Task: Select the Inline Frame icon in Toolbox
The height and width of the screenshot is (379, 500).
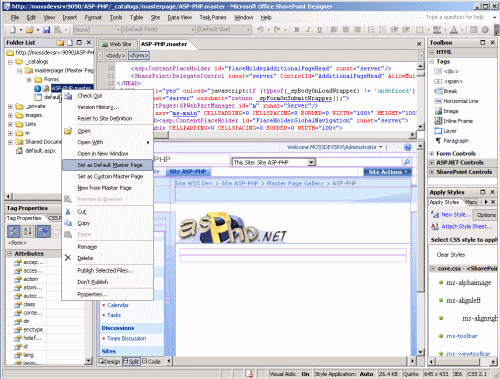Action: click(438, 121)
